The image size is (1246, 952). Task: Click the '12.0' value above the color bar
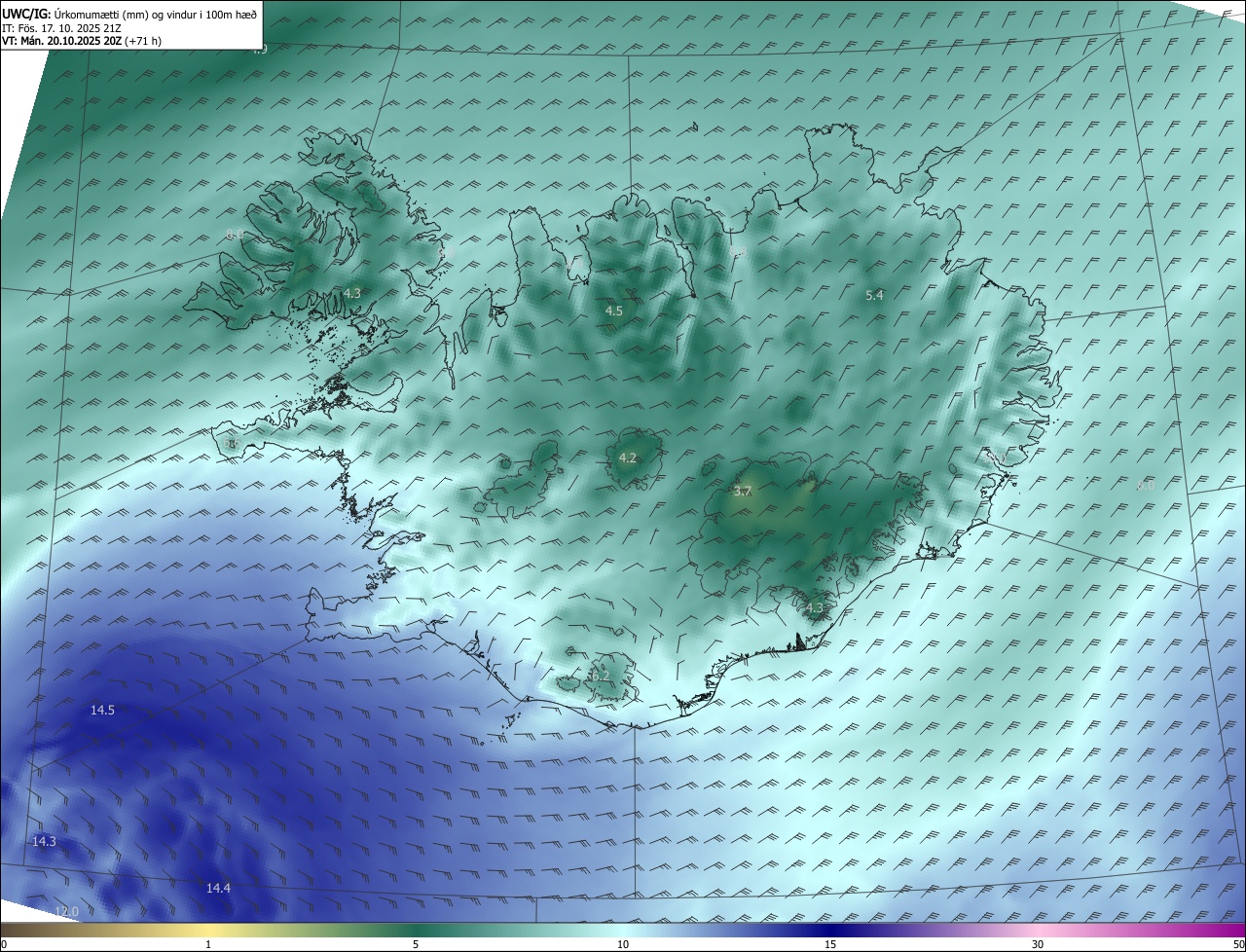[x=65, y=911]
